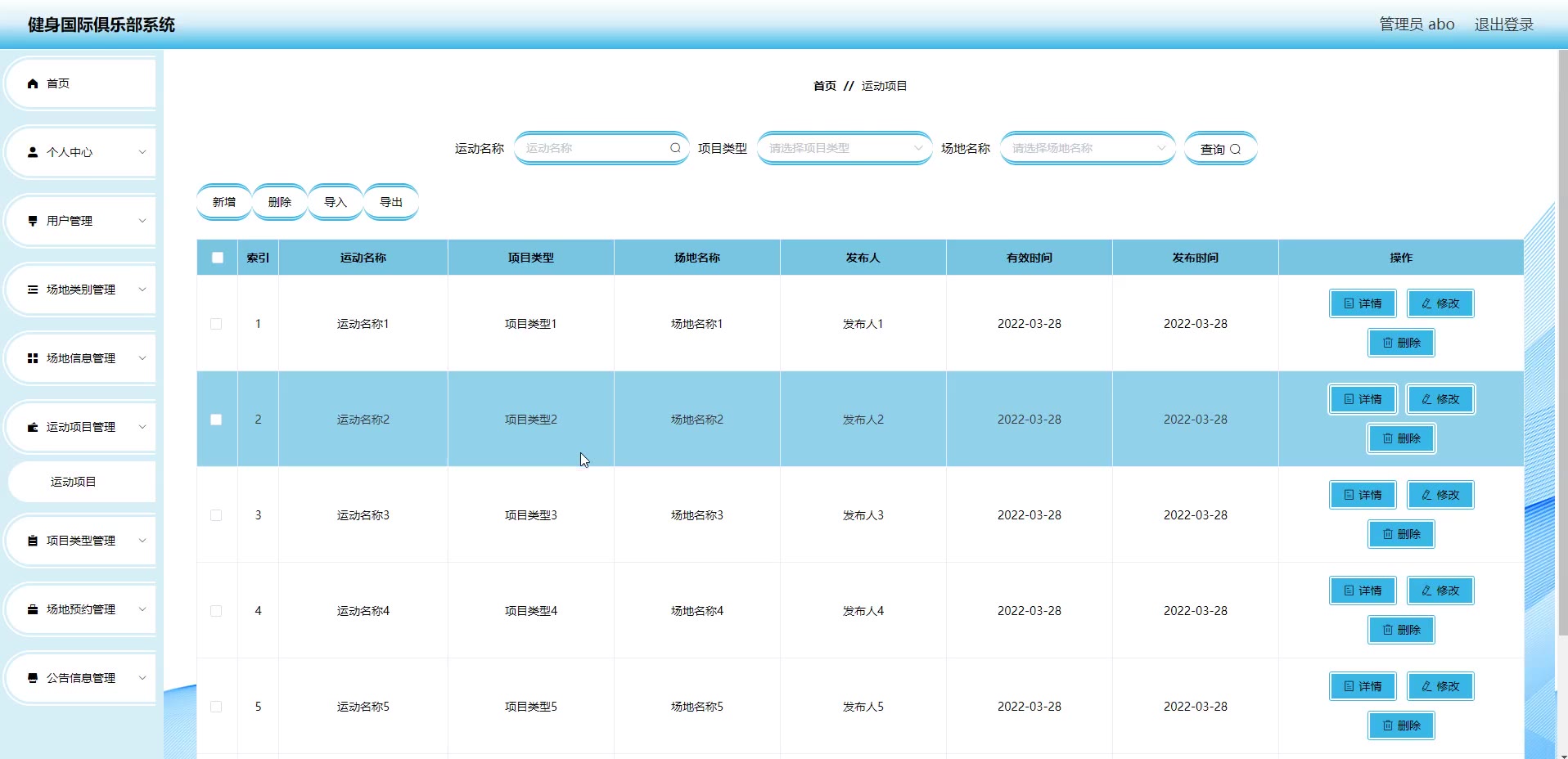Click the 发布时间 column header
Screen dimensions: 1568x759
click(1196, 258)
